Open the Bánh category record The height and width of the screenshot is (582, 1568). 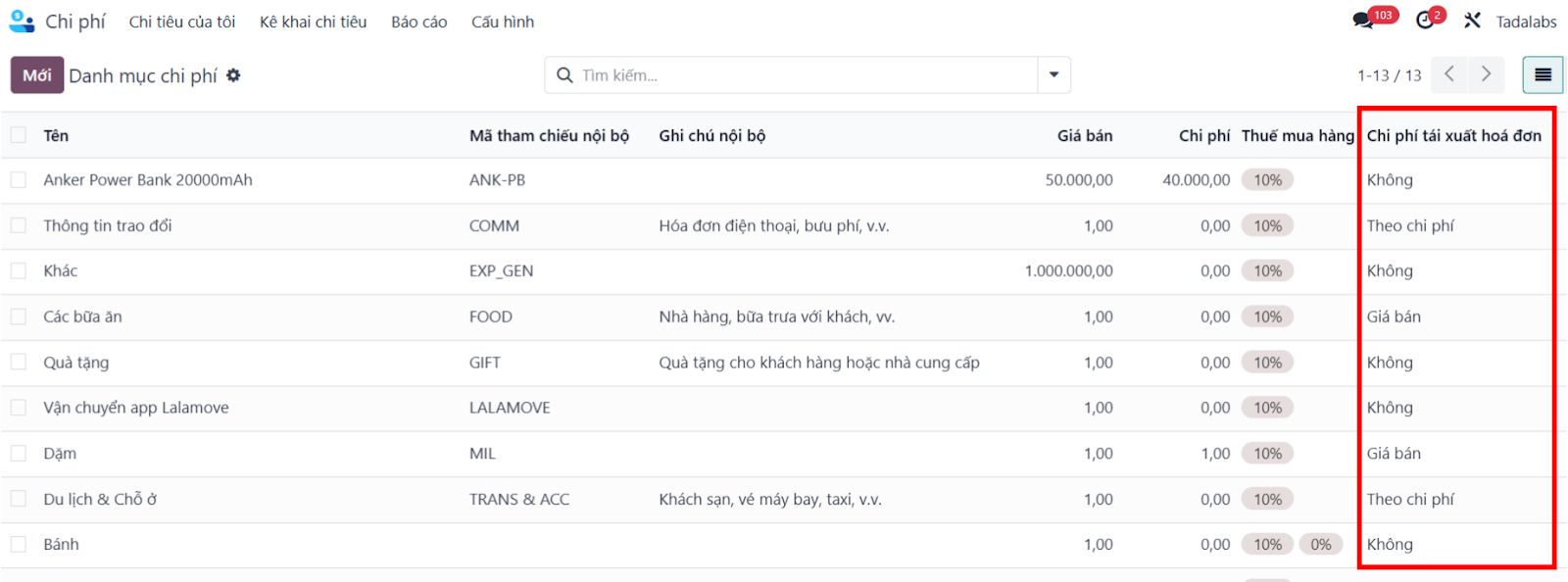point(61,544)
